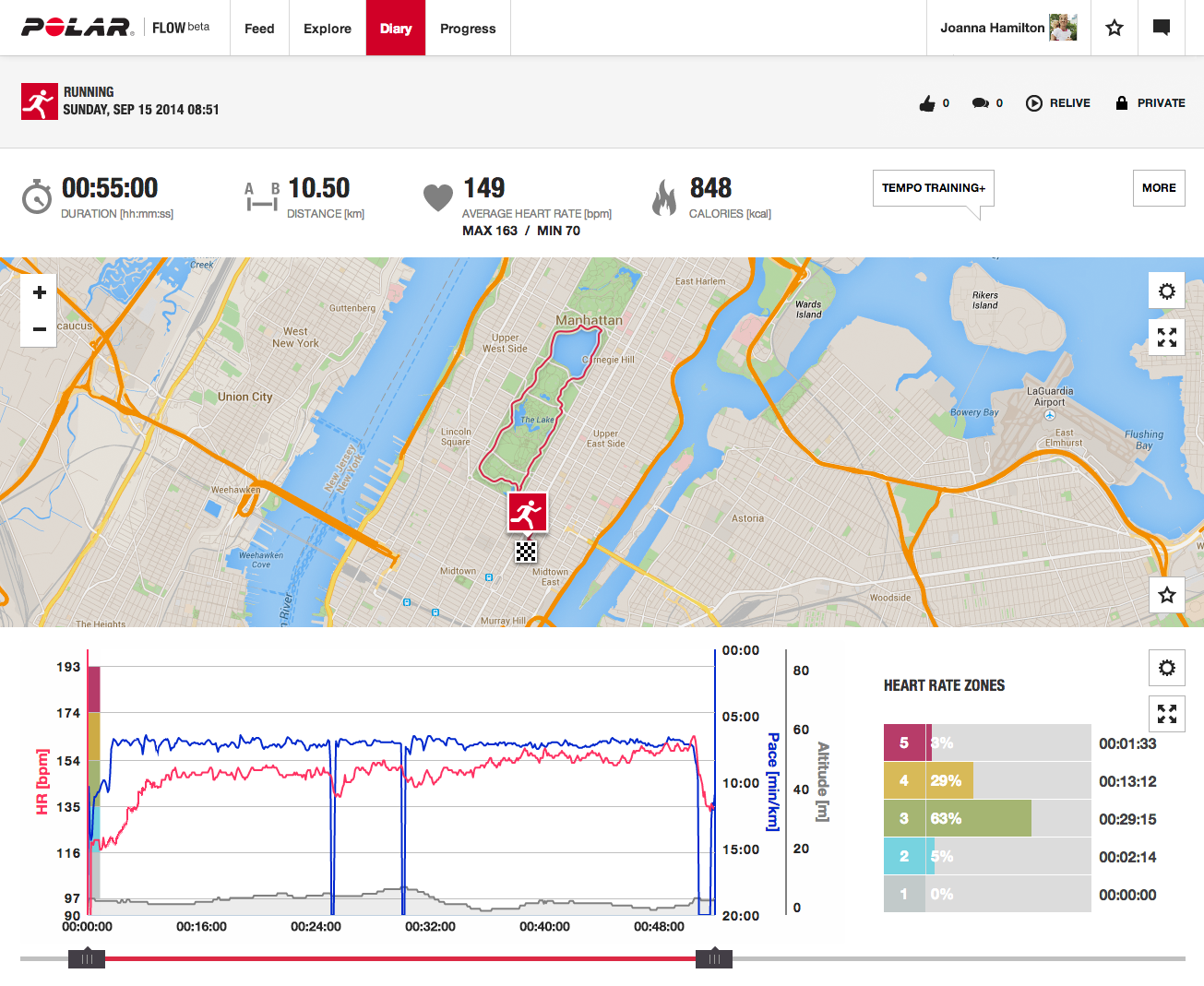Zoom in on the map with the plus control
This screenshot has height=986, width=1204.
click(38, 292)
